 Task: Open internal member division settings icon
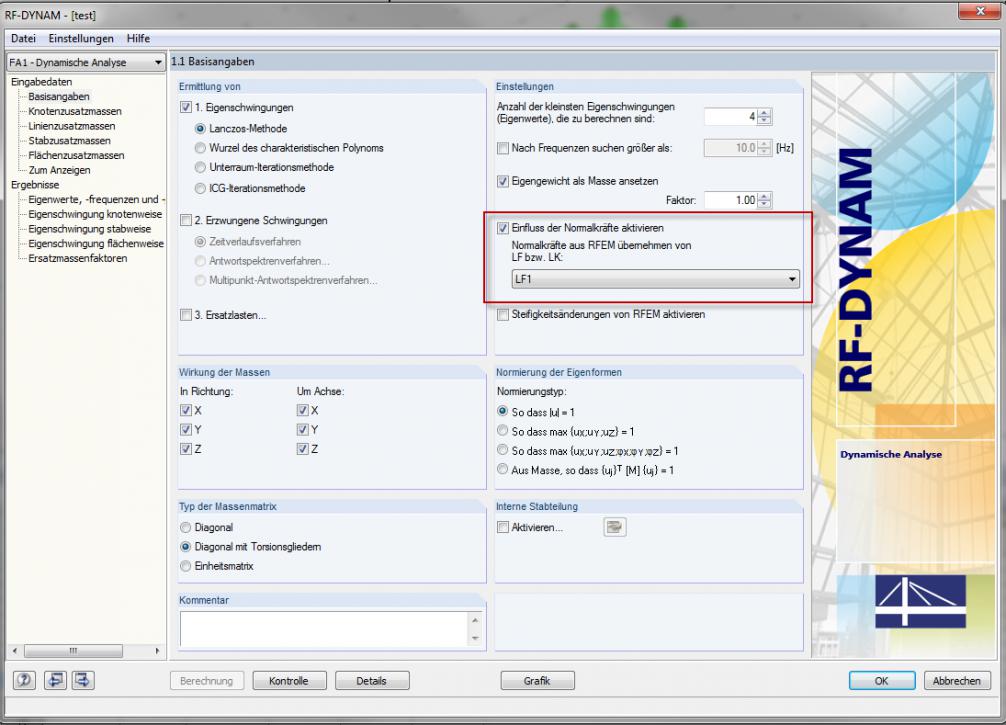pyautogui.click(x=615, y=527)
